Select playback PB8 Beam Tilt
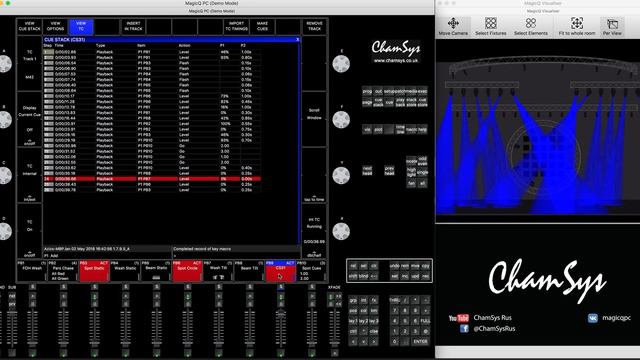Viewport: 640px width, 360px height. [x=249, y=271]
